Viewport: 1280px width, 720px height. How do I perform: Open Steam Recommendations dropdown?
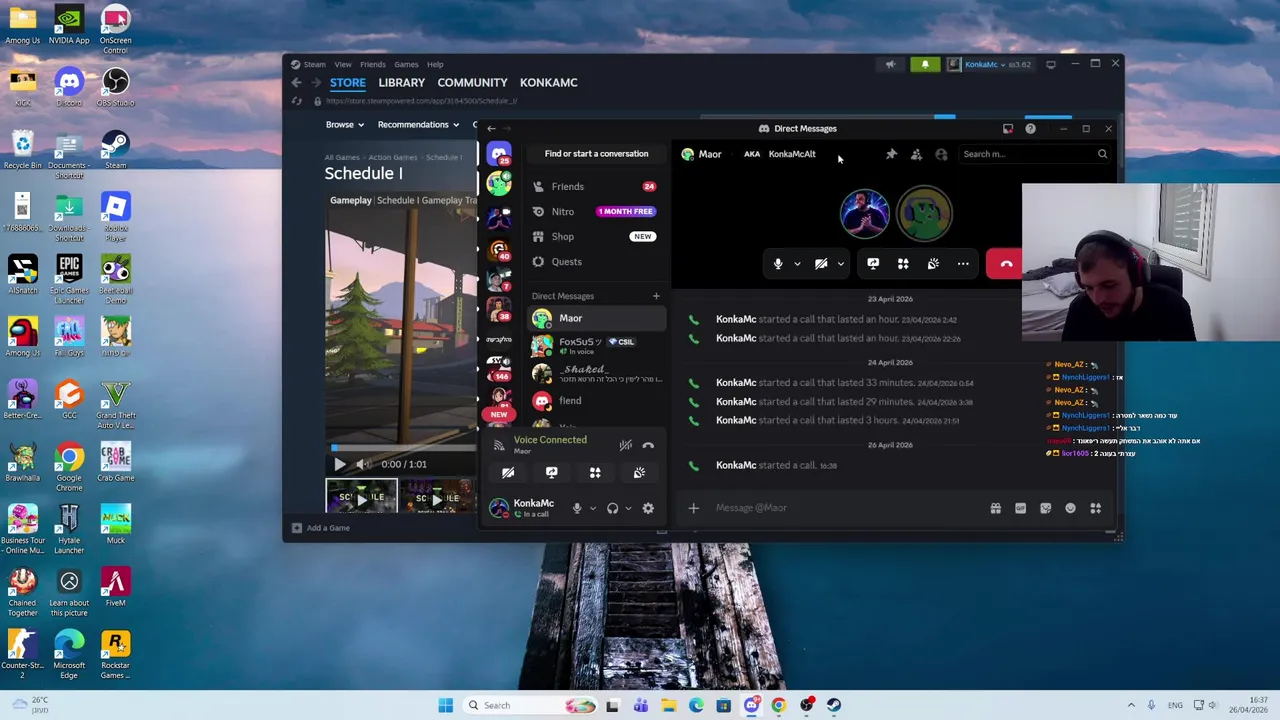(x=418, y=125)
